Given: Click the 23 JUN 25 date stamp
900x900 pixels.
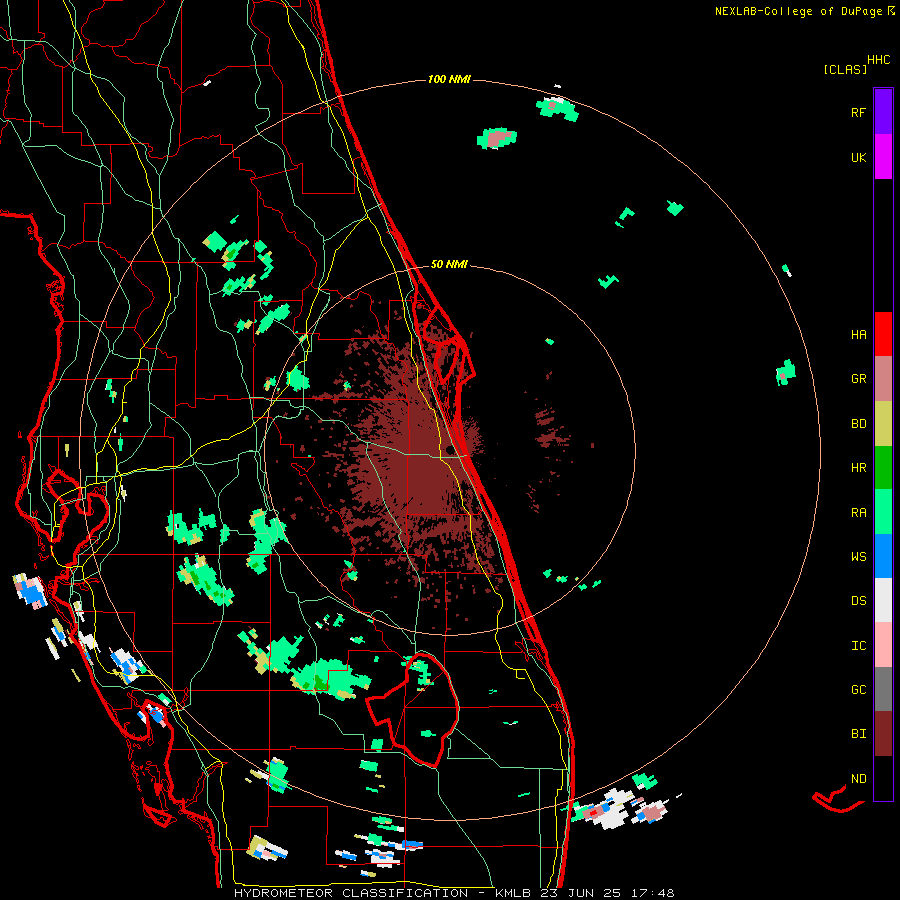Looking at the screenshot, I should tap(580, 893).
